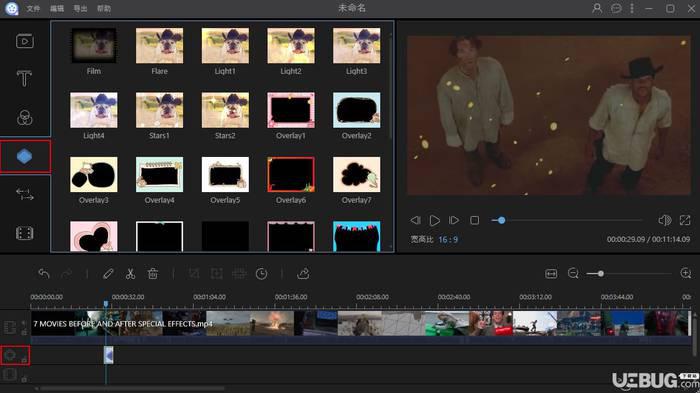Open the 16:9 aspect ratio dropdown
Screen dimensions: 700x393
[x=448, y=240]
